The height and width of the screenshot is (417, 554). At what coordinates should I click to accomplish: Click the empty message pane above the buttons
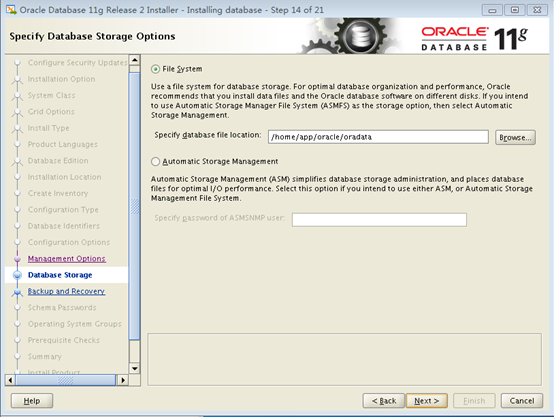[x=344, y=359]
